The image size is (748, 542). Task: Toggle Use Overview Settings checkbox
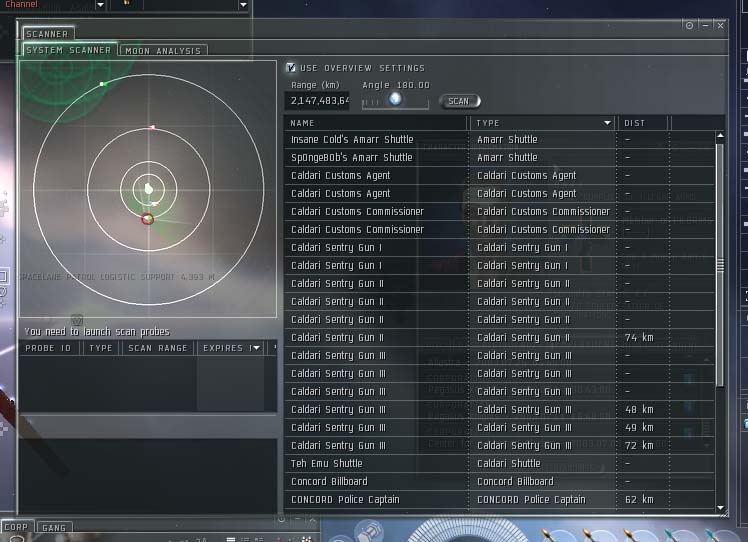coord(291,68)
